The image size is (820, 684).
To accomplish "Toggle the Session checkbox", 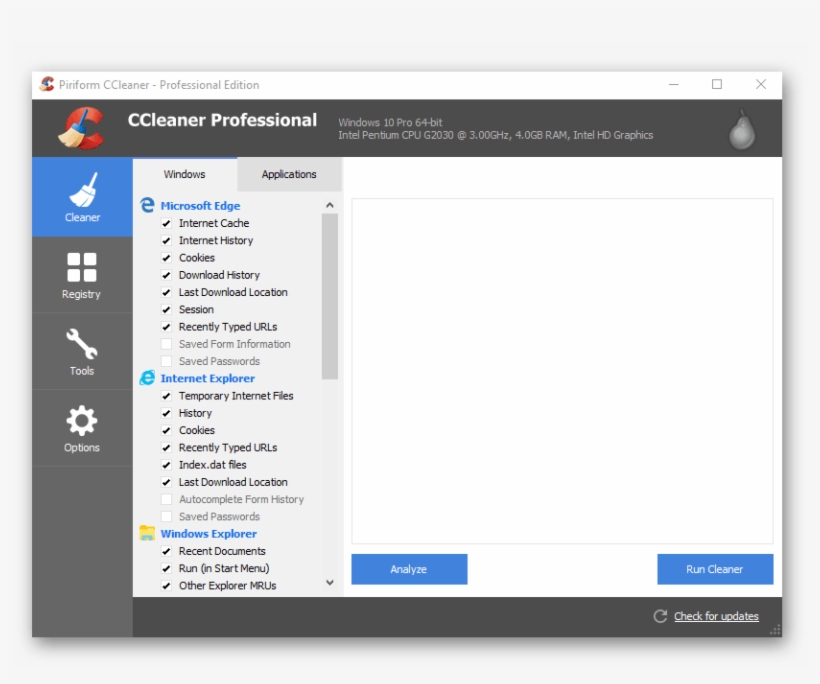I will 166,310.
